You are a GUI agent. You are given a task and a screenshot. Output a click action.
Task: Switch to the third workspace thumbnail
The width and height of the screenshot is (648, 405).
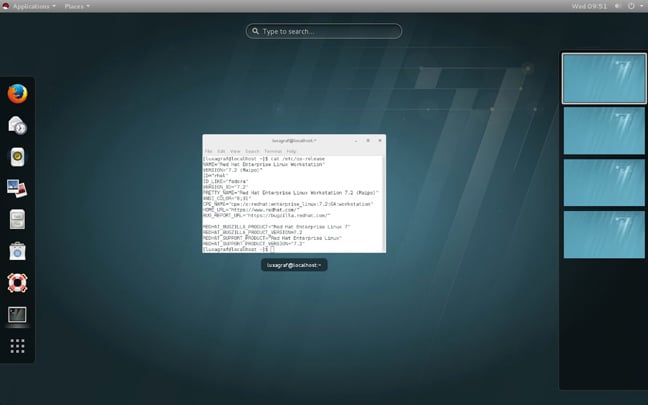[x=604, y=183]
